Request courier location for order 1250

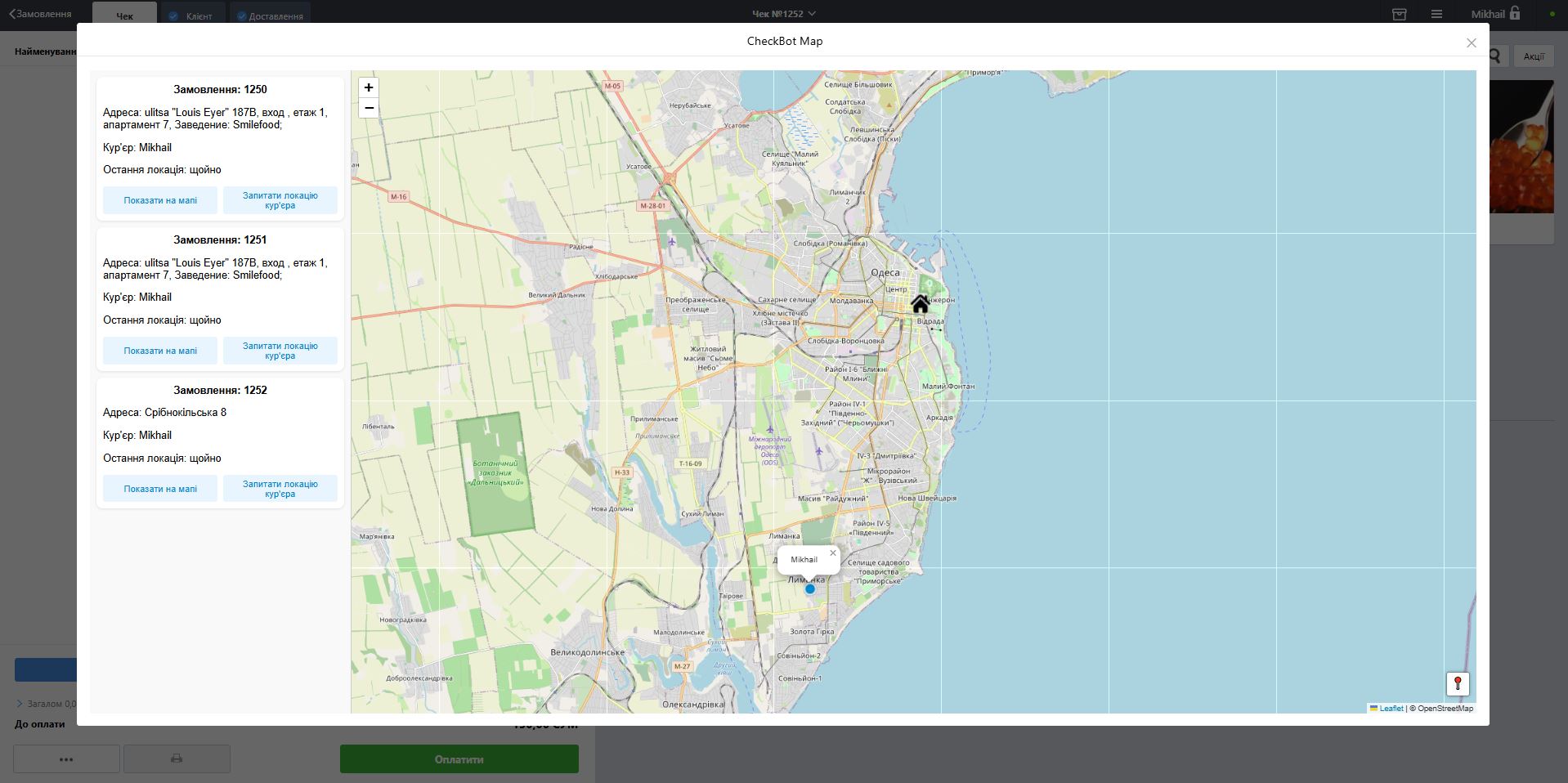(280, 200)
